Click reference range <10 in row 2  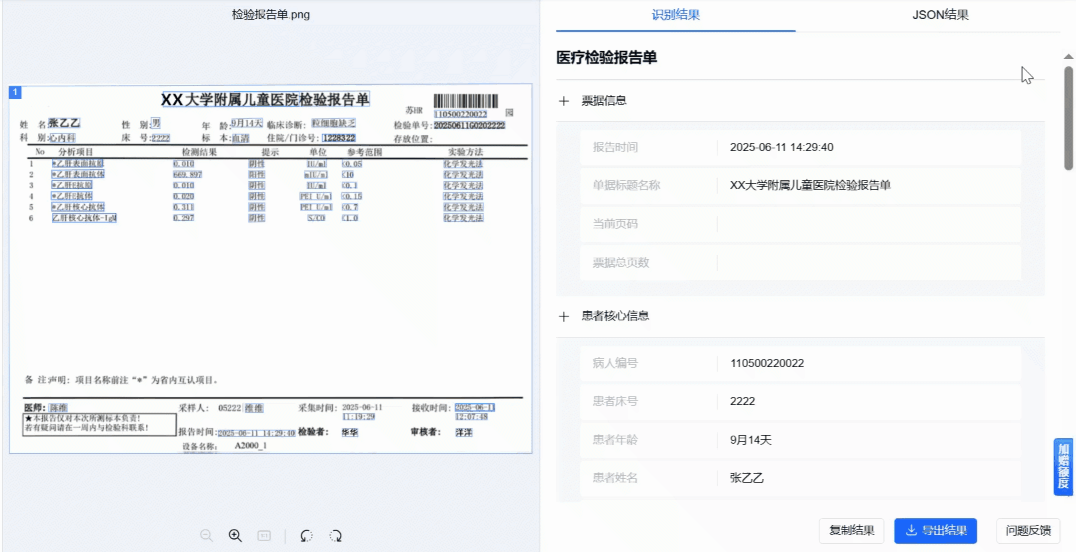pyautogui.click(x=347, y=174)
